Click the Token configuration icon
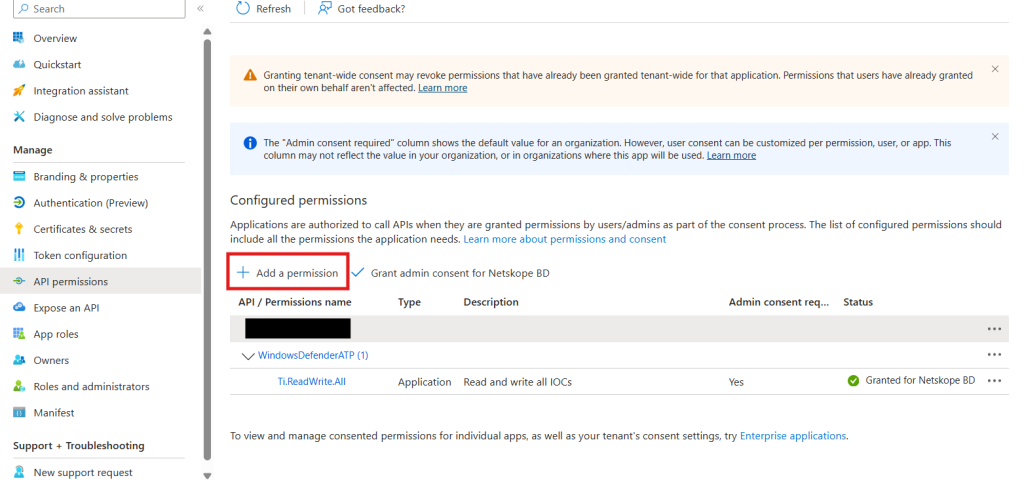Image resolution: width=1024 pixels, height=480 pixels. pyautogui.click(x=19, y=255)
